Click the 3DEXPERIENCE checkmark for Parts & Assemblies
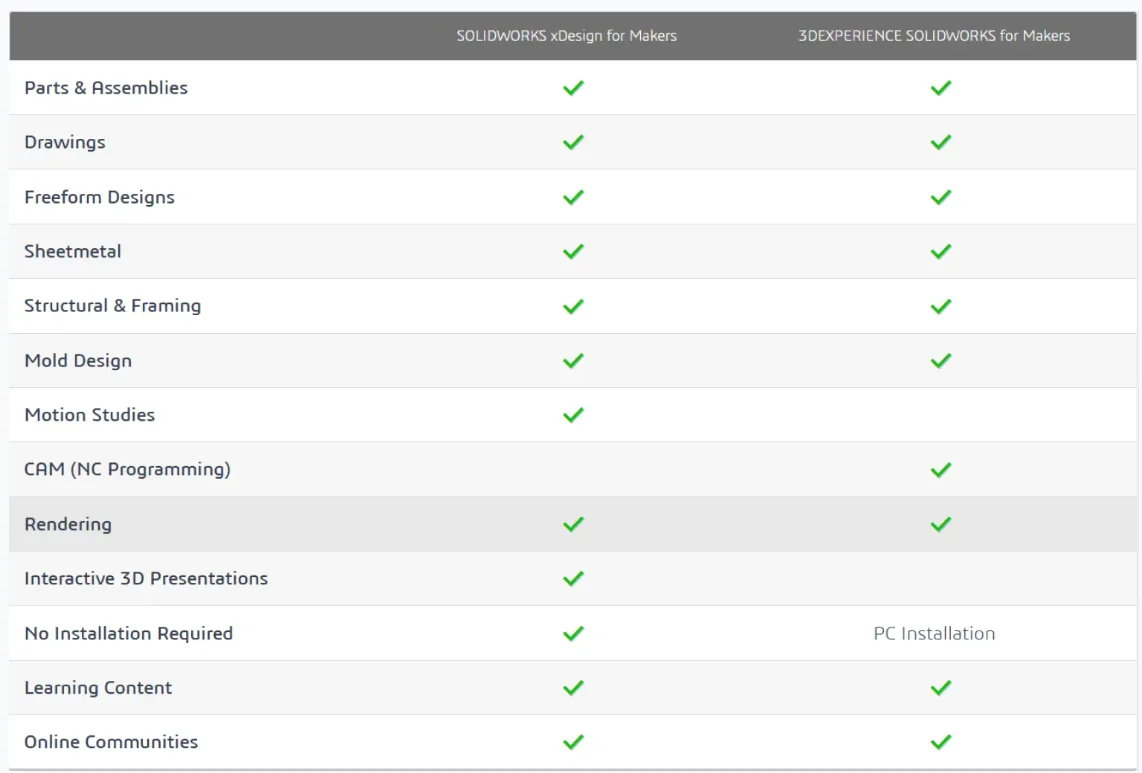The height and width of the screenshot is (773, 1142). pyautogui.click(x=940, y=88)
